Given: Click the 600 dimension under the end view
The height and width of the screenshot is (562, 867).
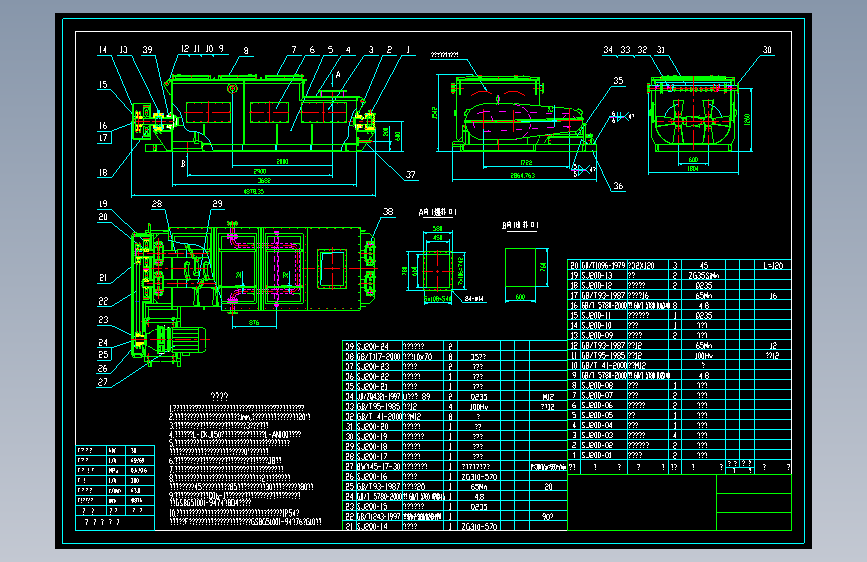Looking at the screenshot, I should click(693, 159).
